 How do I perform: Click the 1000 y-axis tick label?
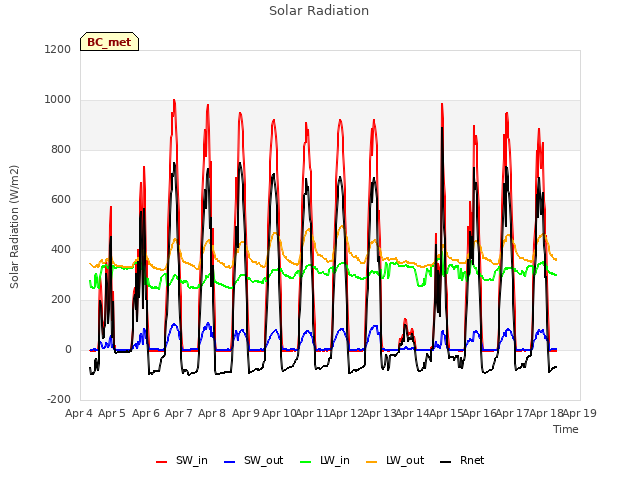pyautogui.click(x=58, y=100)
